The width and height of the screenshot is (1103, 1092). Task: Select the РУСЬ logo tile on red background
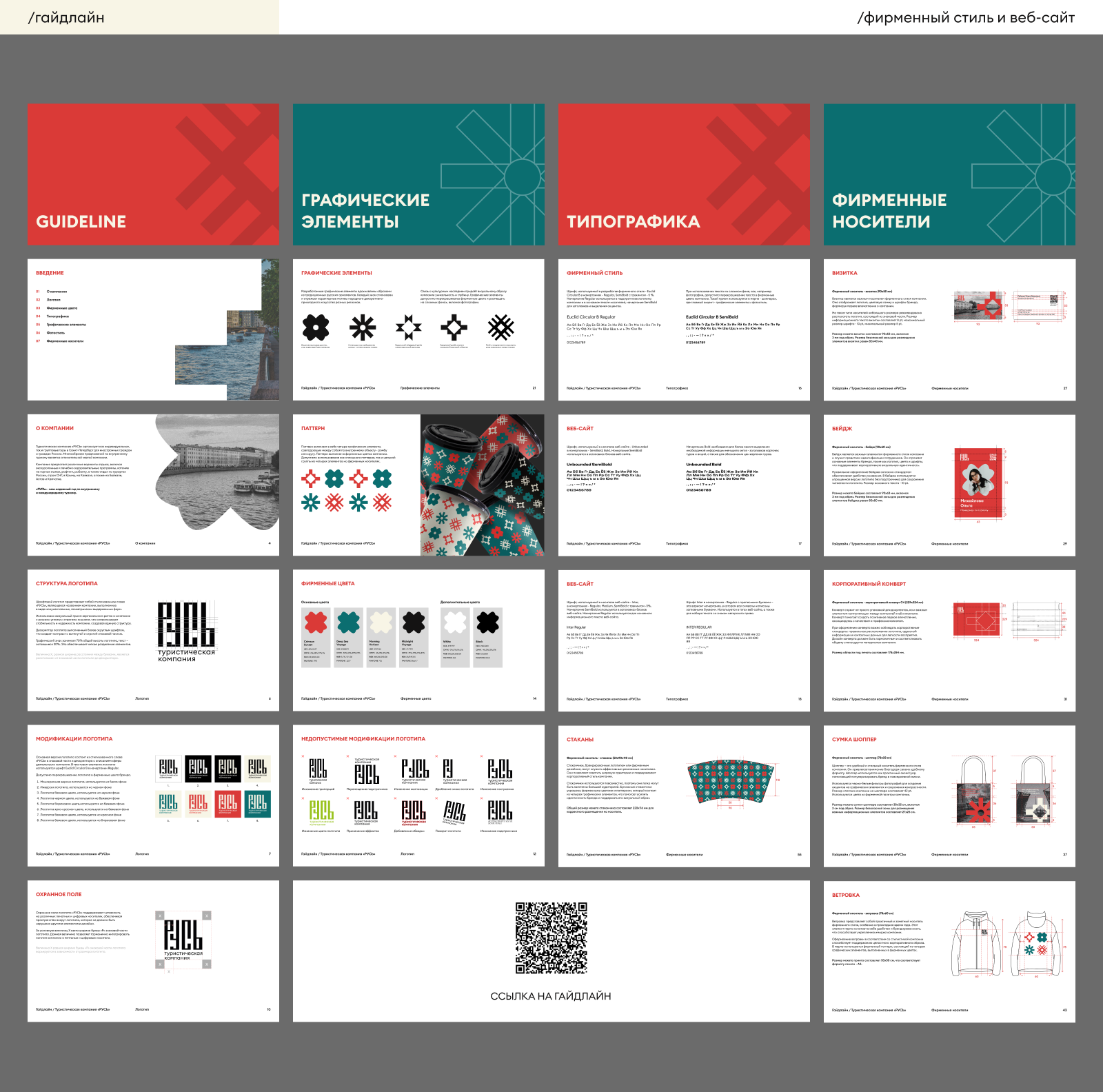pyautogui.click(x=227, y=802)
